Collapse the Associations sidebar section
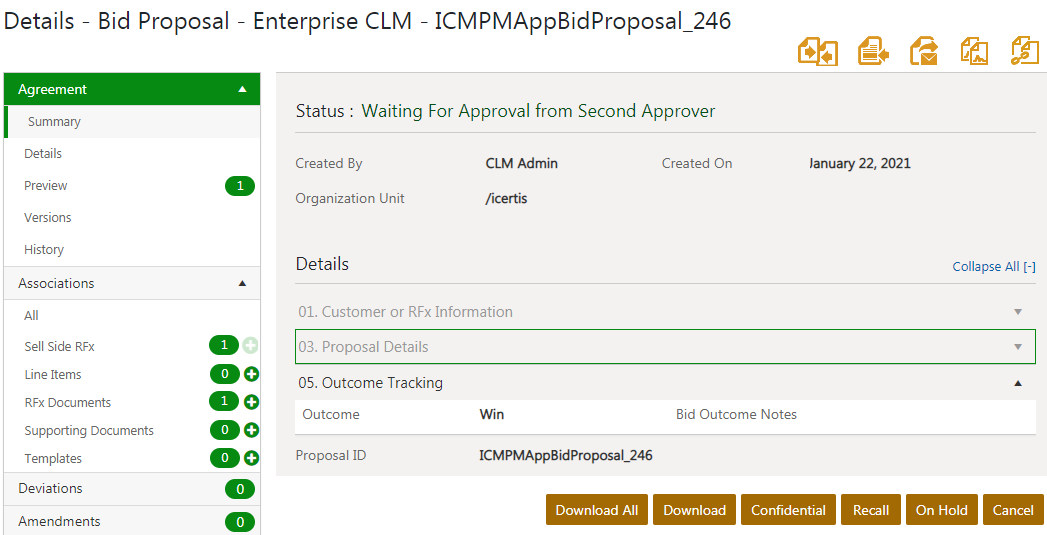 tap(242, 283)
